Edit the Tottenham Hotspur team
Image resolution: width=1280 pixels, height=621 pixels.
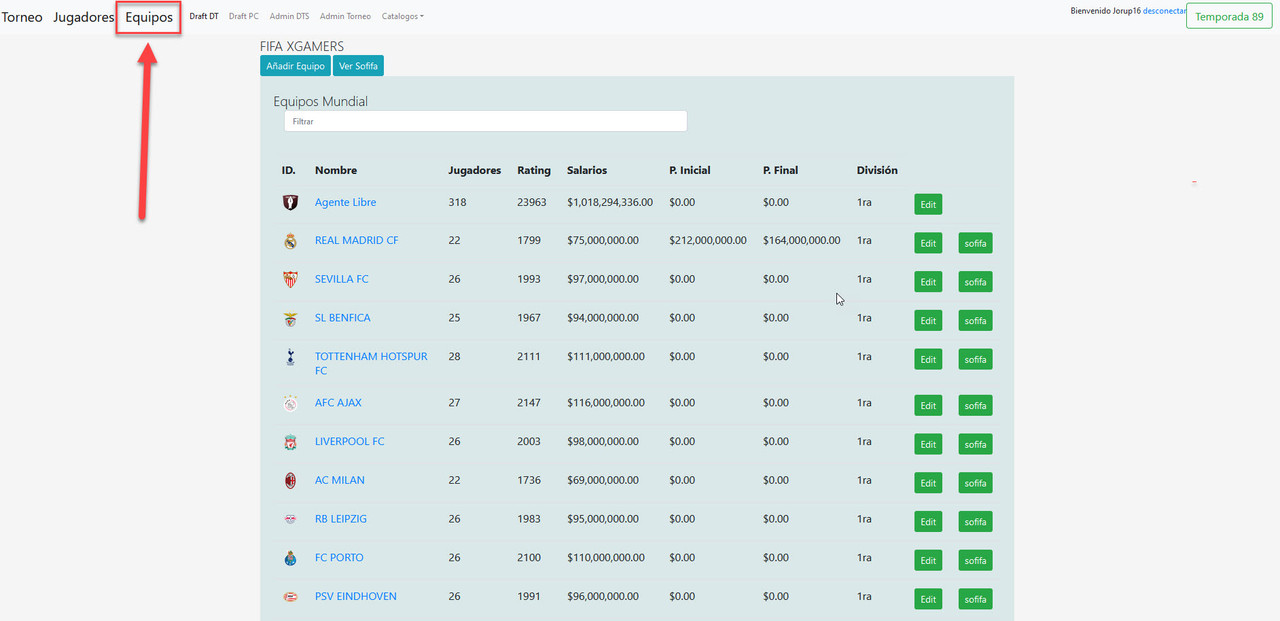928,359
